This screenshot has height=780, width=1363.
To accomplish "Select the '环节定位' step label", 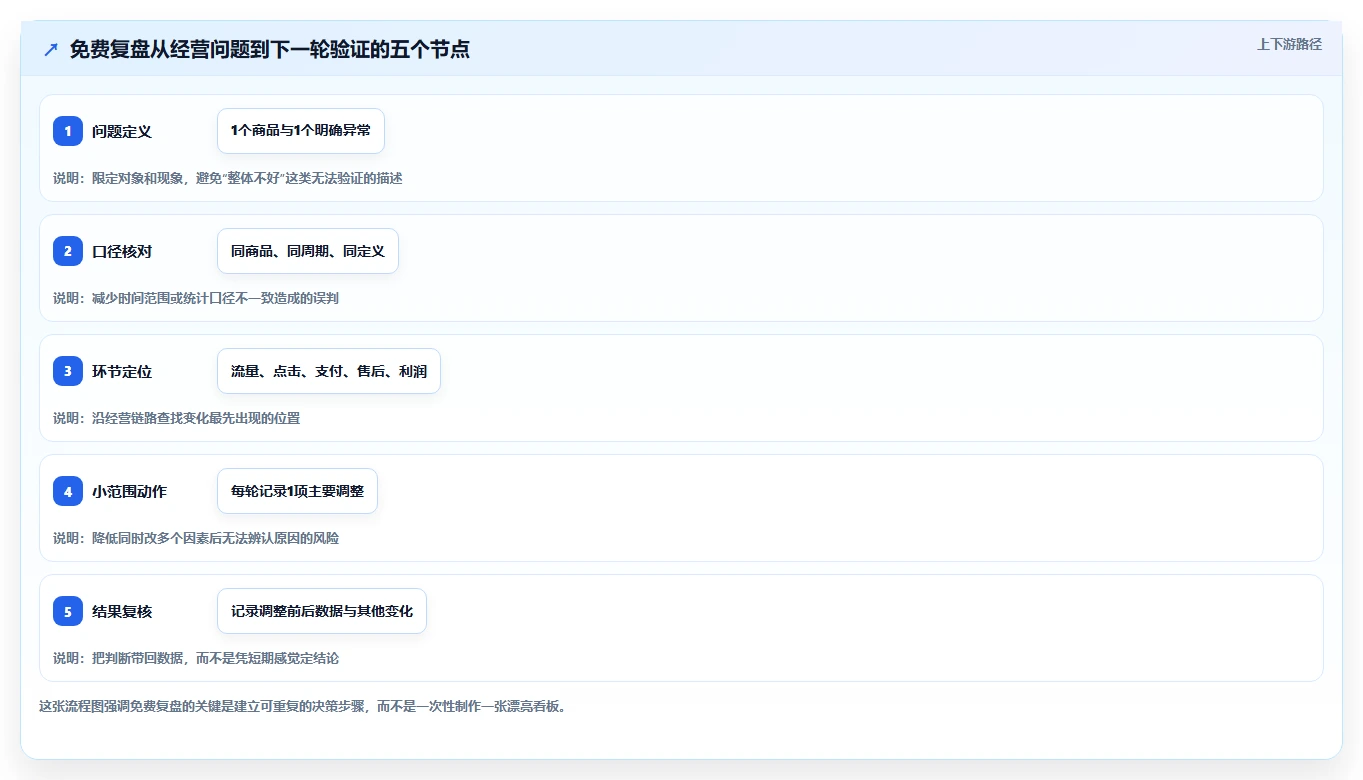I will pos(122,371).
